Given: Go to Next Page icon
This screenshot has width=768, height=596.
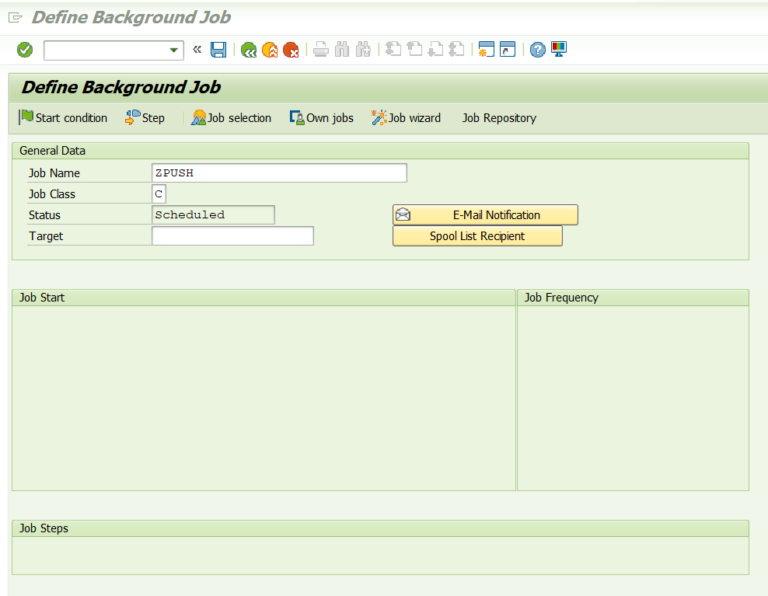Looking at the screenshot, I should pos(435,49).
